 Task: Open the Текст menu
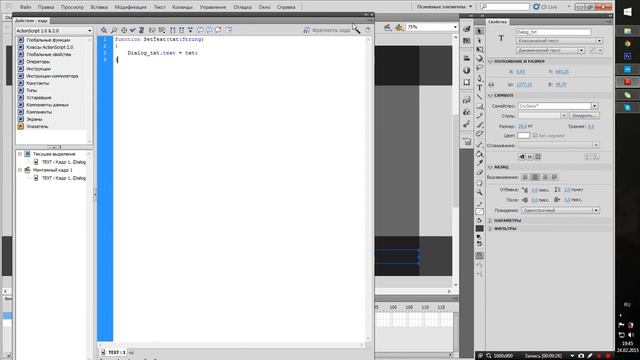coord(159,7)
